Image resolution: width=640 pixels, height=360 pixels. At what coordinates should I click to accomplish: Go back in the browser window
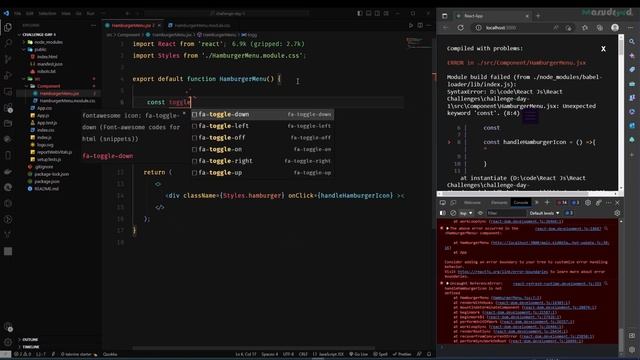(445, 28)
